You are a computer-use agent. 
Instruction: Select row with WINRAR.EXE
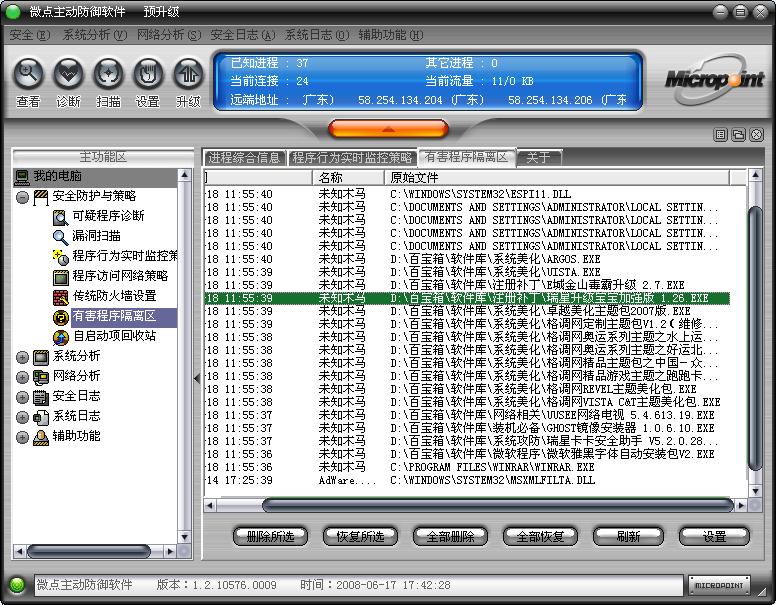coord(467,467)
